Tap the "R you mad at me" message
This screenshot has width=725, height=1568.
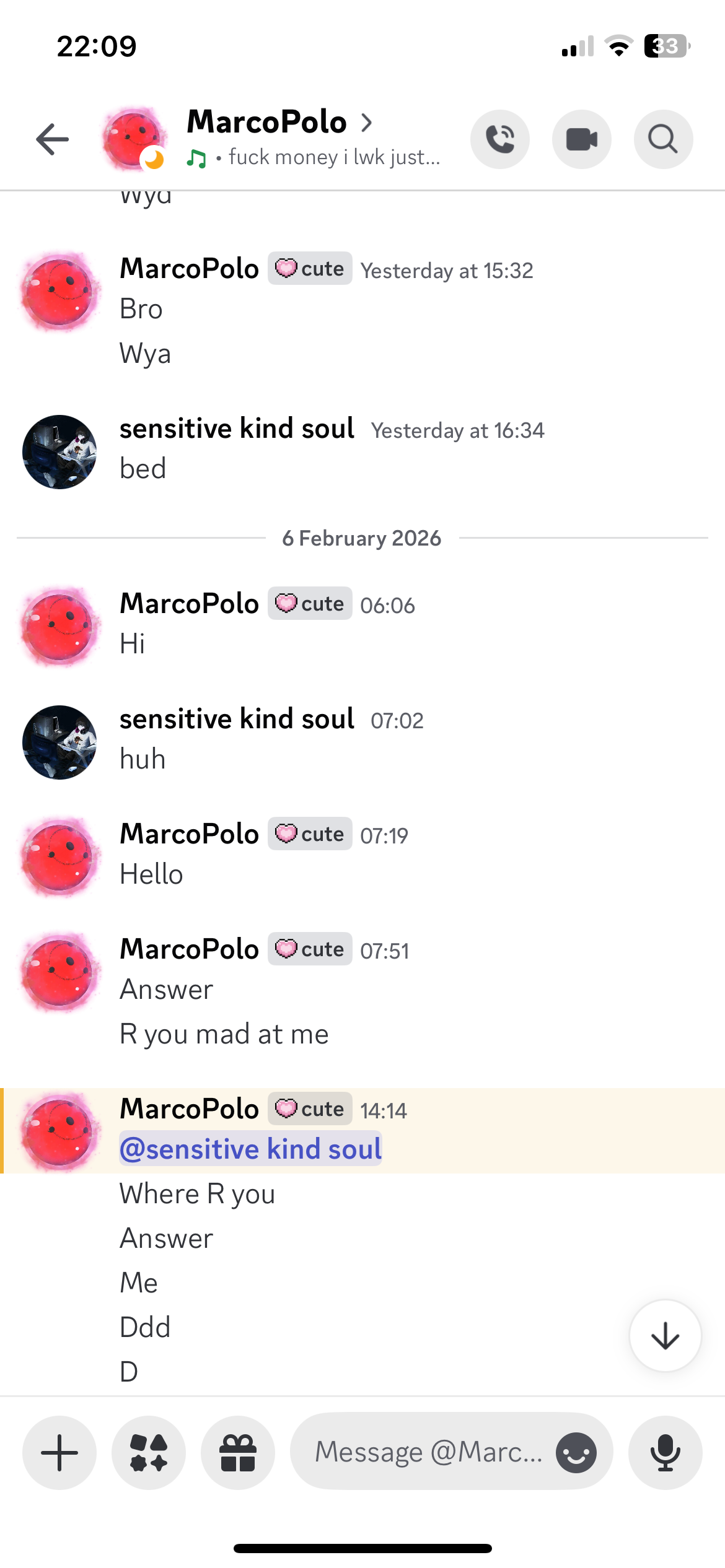(x=224, y=1034)
